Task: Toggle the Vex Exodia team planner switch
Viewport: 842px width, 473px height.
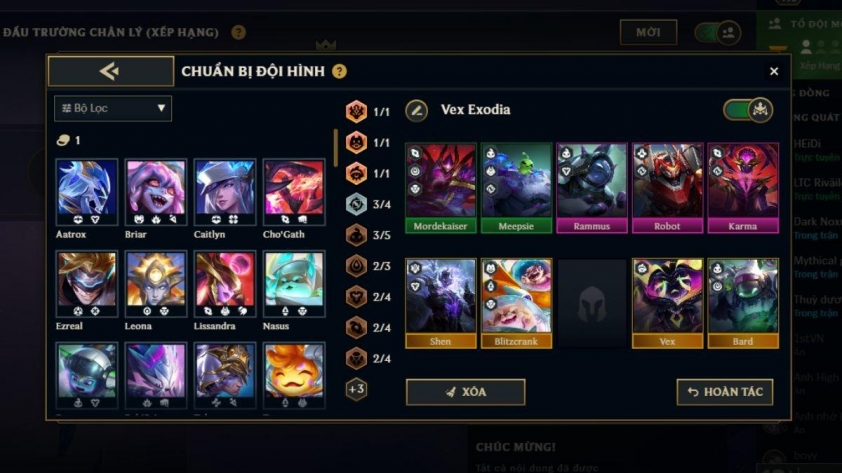Action: pyautogui.click(x=748, y=110)
